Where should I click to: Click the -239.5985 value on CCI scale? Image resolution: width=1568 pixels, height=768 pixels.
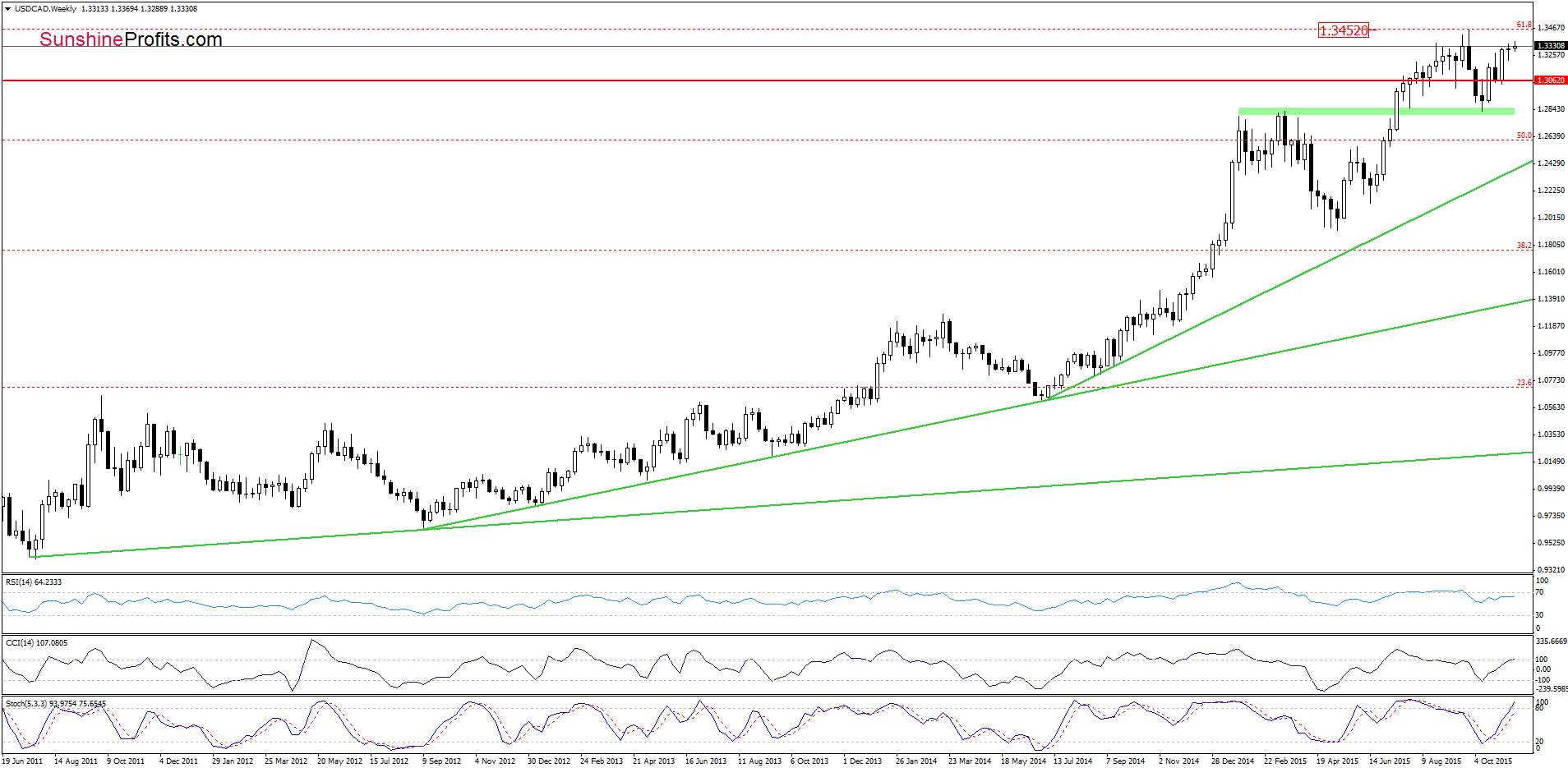(1552, 689)
